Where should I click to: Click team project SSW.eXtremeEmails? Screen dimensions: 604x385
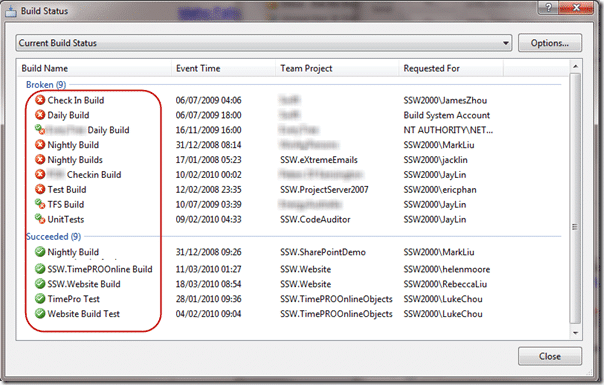pyautogui.click(x=319, y=160)
